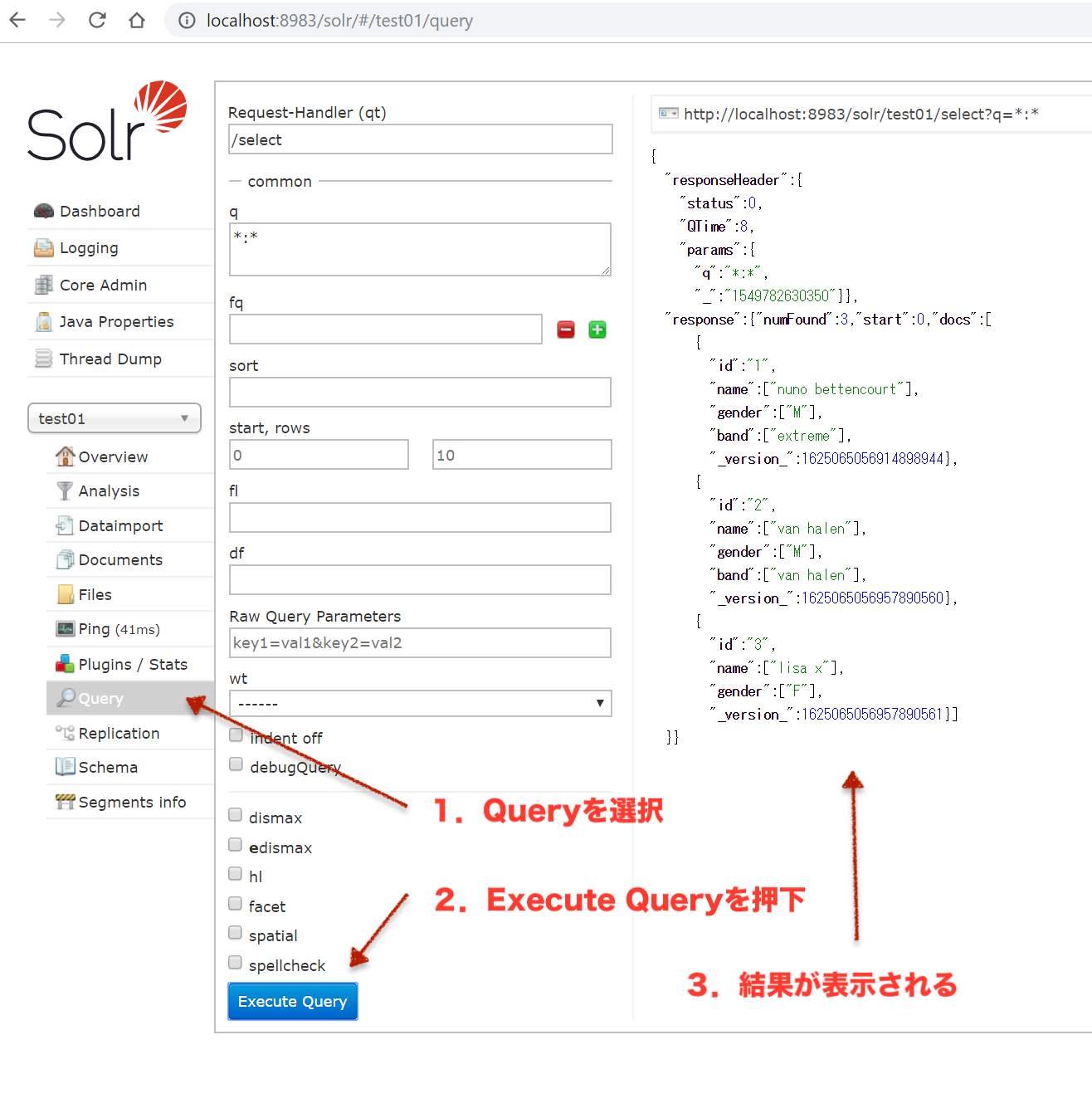Click the df default field input
Screen dimensions: 1092x1108
(421, 579)
